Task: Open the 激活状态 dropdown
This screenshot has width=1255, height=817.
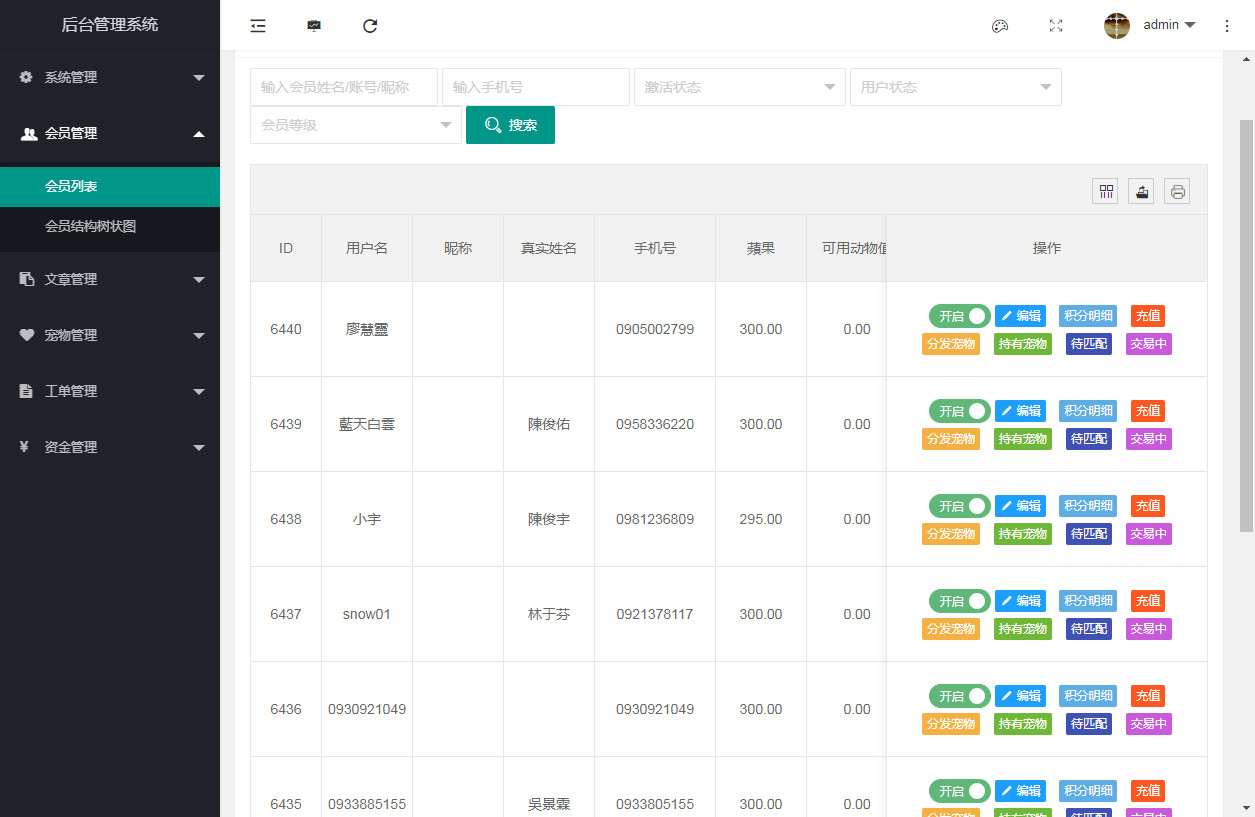Action: (739, 87)
